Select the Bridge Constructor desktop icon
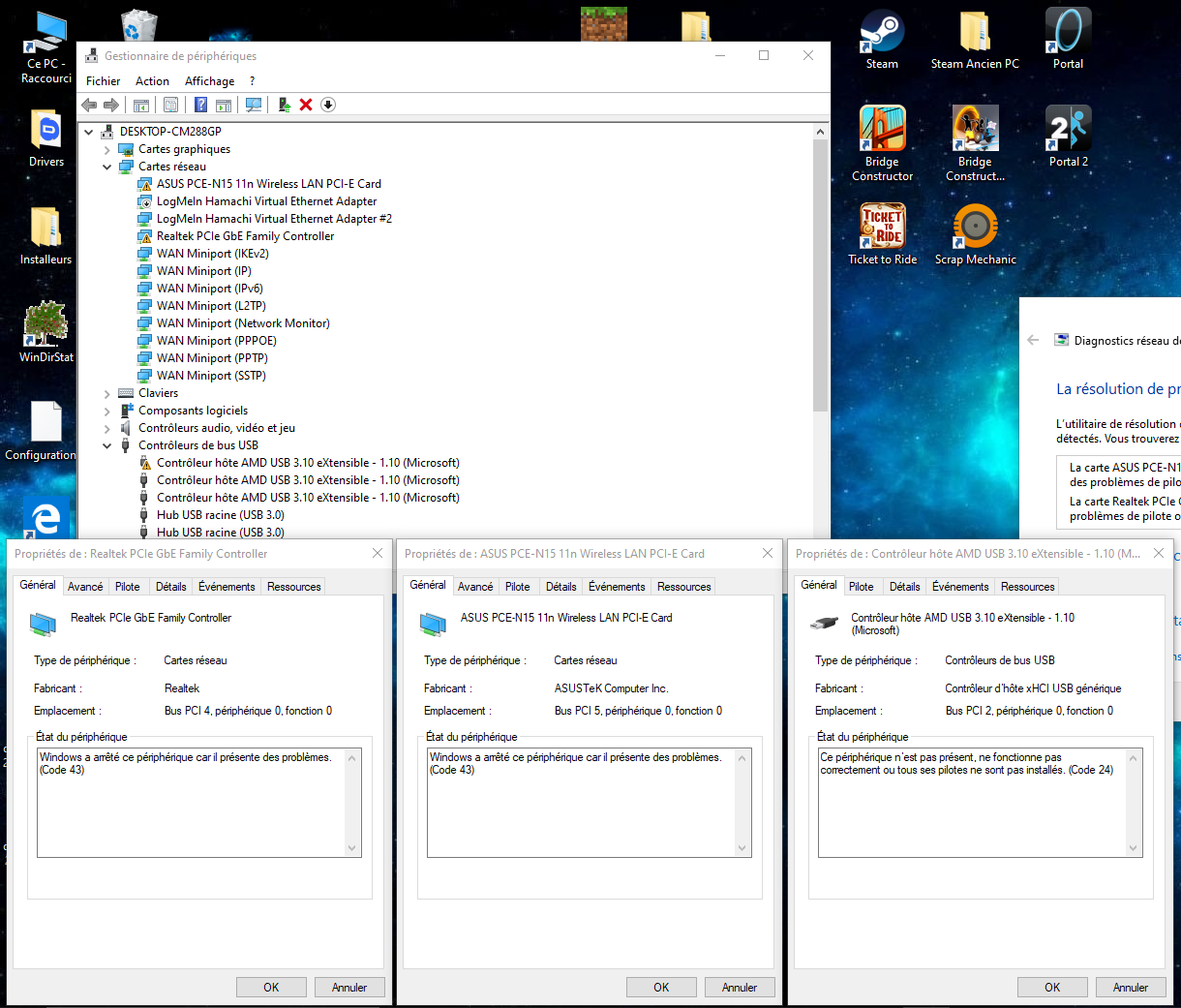 click(x=882, y=143)
